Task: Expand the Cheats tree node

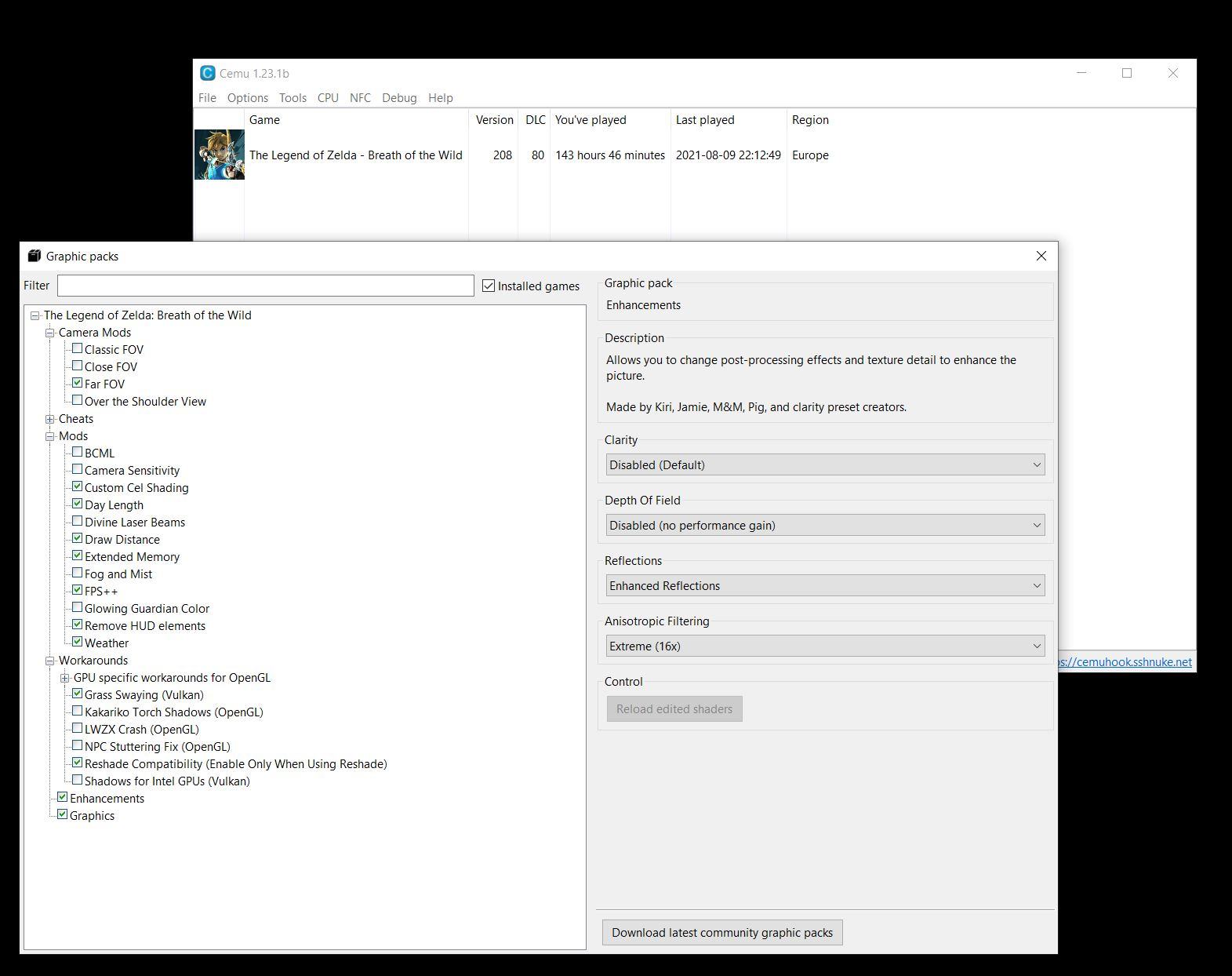Action: click(50, 419)
